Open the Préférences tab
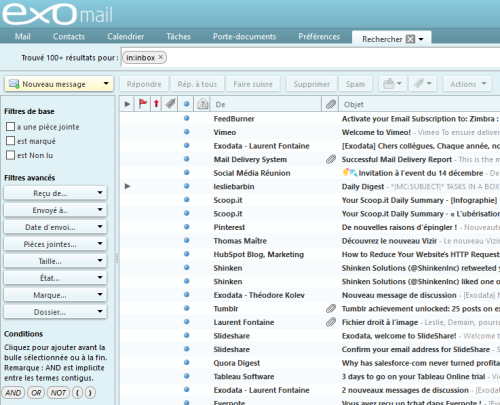The height and width of the screenshot is (405, 500). point(319,36)
